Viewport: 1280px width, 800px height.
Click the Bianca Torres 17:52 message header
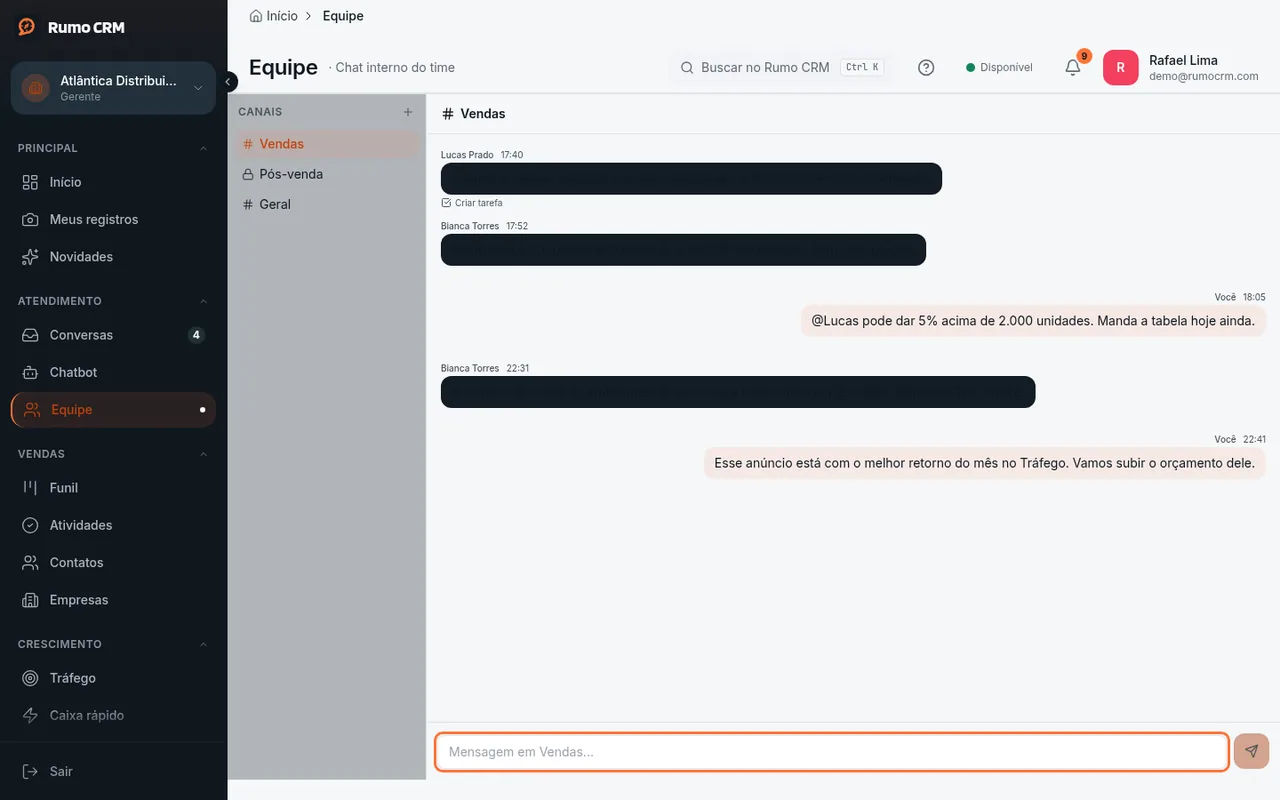coord(484,226)
